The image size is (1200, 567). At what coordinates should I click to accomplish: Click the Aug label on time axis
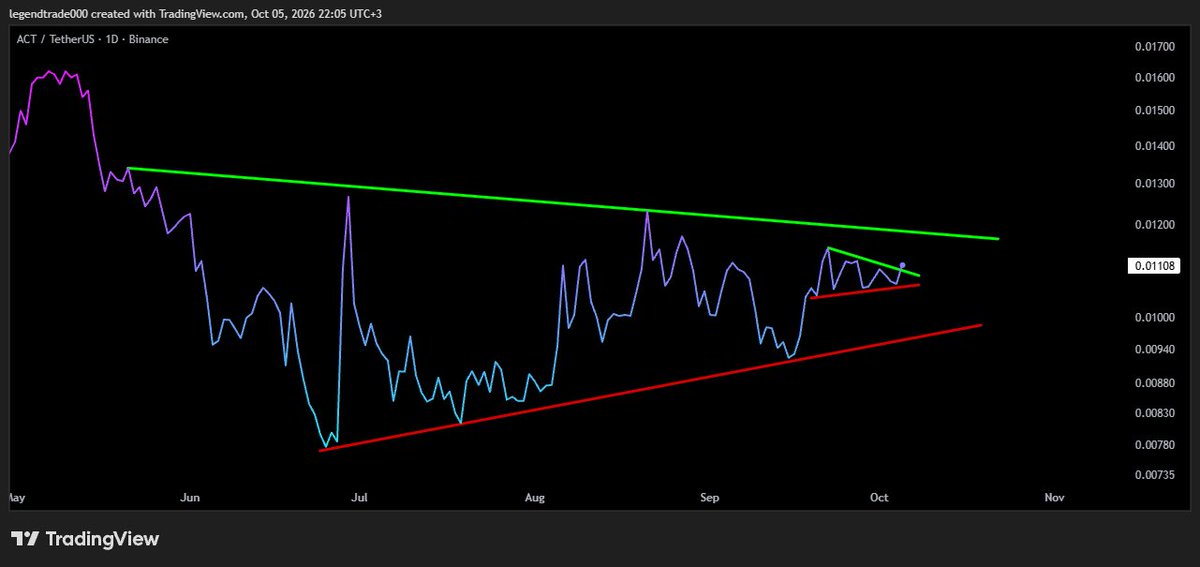(x=535, y=497)
